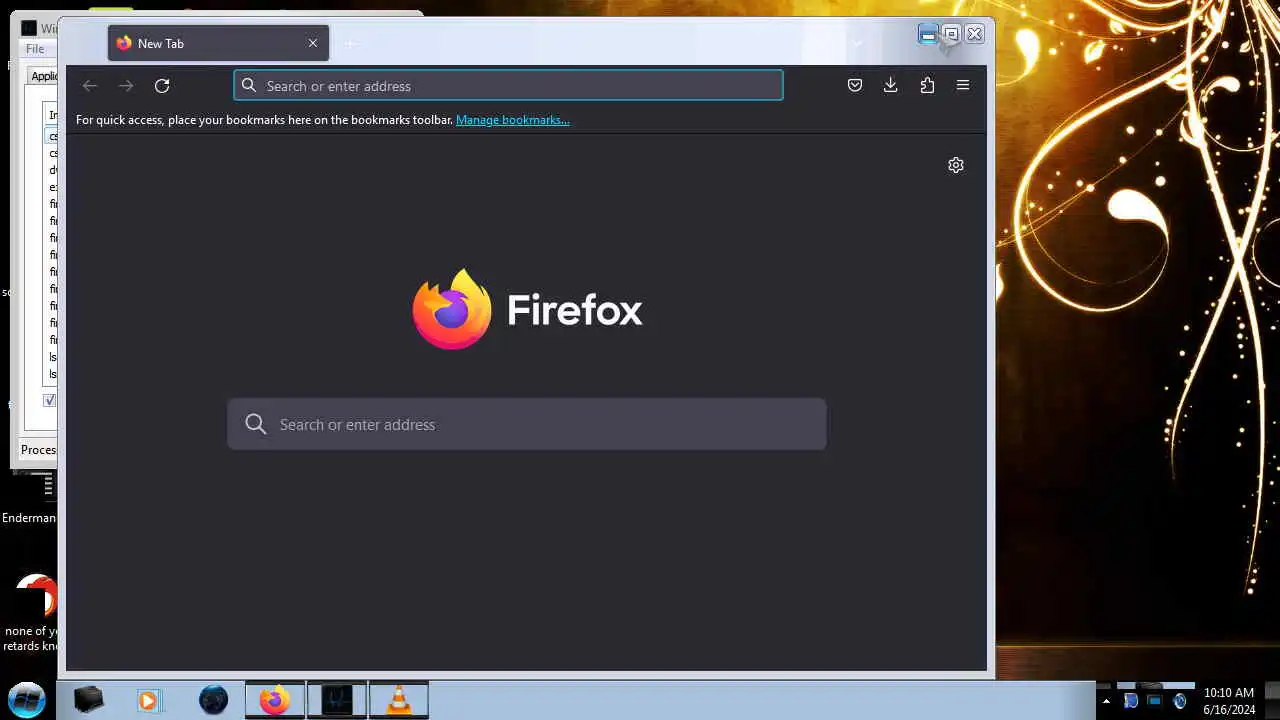Open the Windows Start orb
Viewport: 1280px width, 720px height.
pyautogui.click(x=27, y=700)
